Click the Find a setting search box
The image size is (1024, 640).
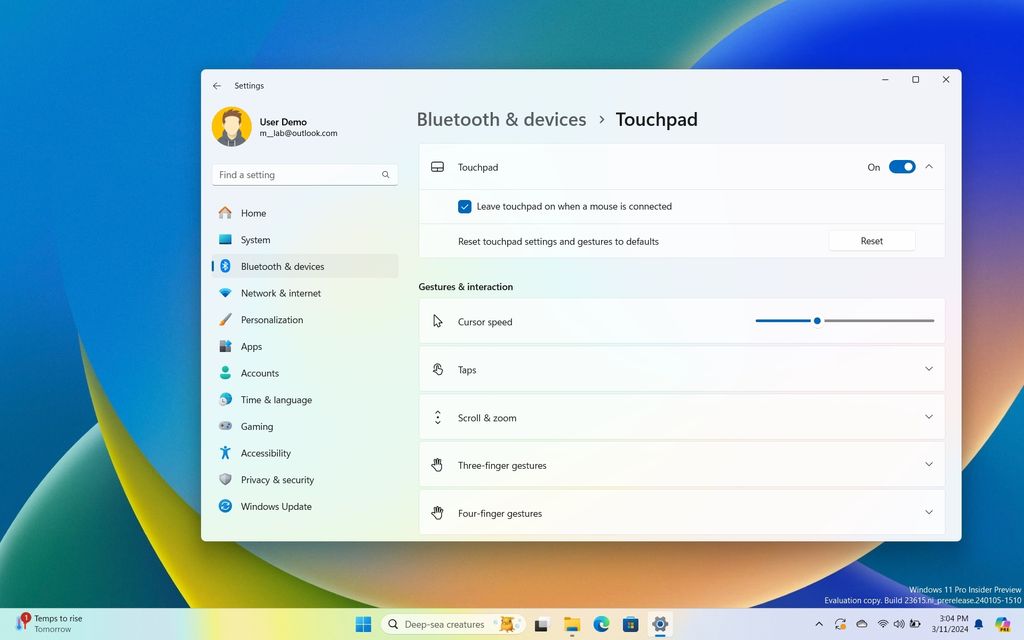coord(303,174)
